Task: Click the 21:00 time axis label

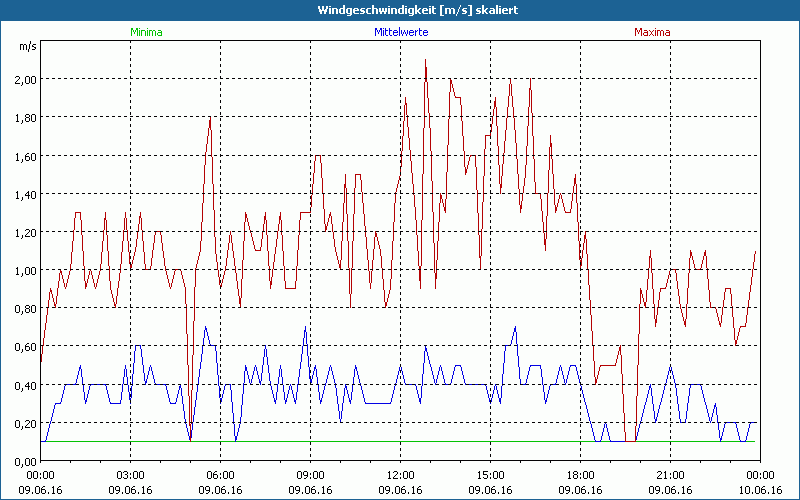Action: 670,476
